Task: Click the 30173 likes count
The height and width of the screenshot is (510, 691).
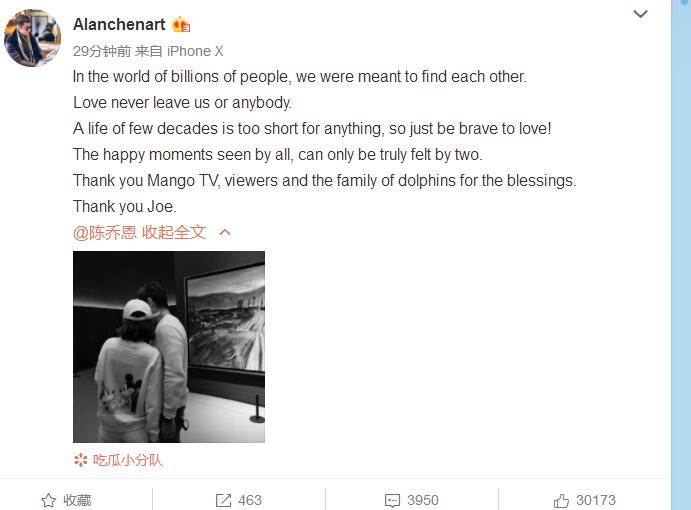Action: coord(596,500)
